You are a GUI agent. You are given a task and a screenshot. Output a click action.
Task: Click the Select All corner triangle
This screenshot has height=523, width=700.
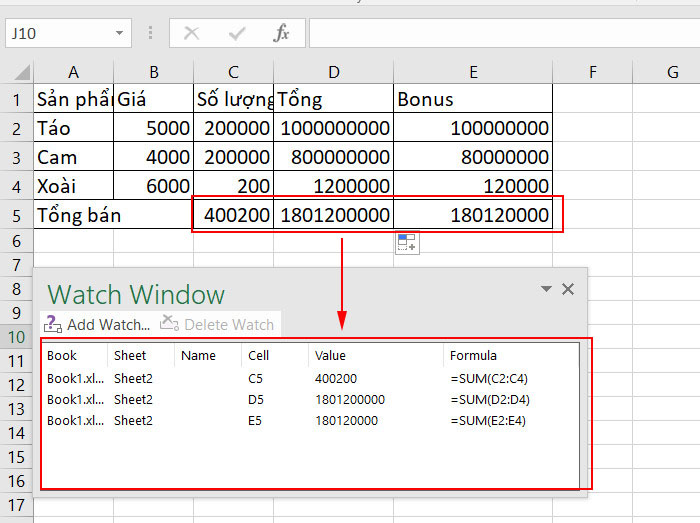(x=22, y=72)
